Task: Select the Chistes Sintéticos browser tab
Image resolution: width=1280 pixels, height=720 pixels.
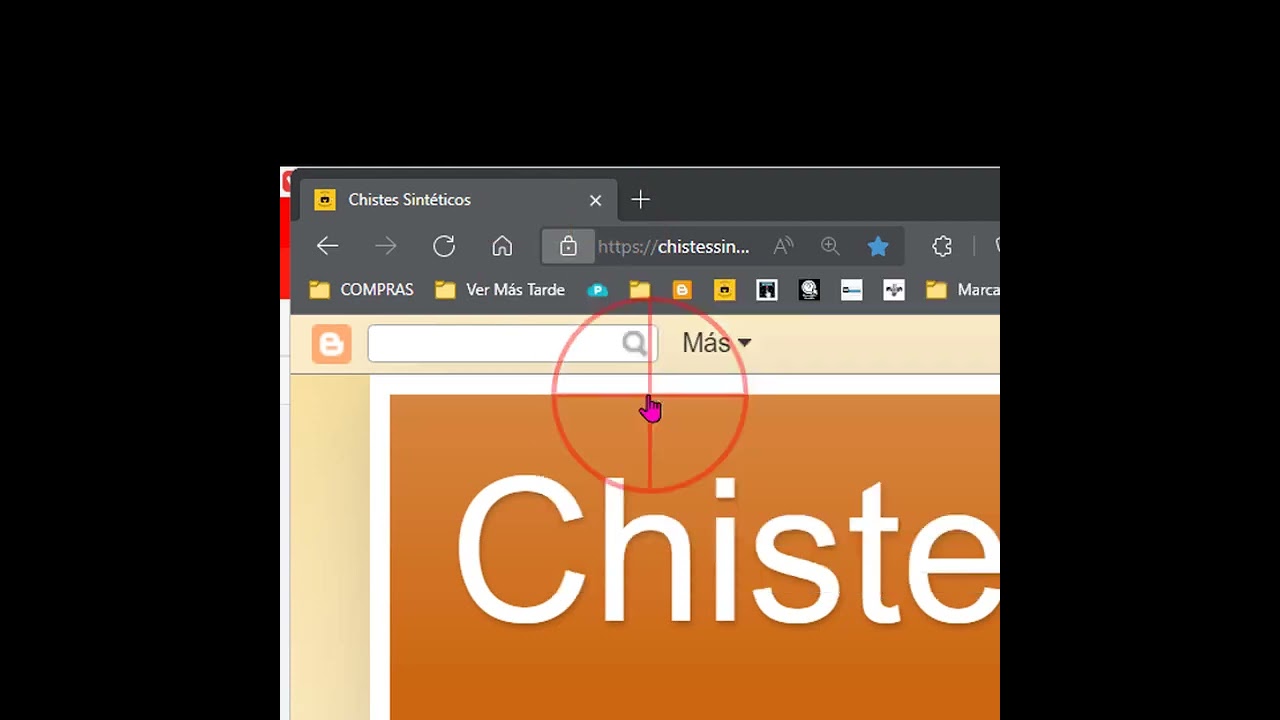Action: (459, 200)
